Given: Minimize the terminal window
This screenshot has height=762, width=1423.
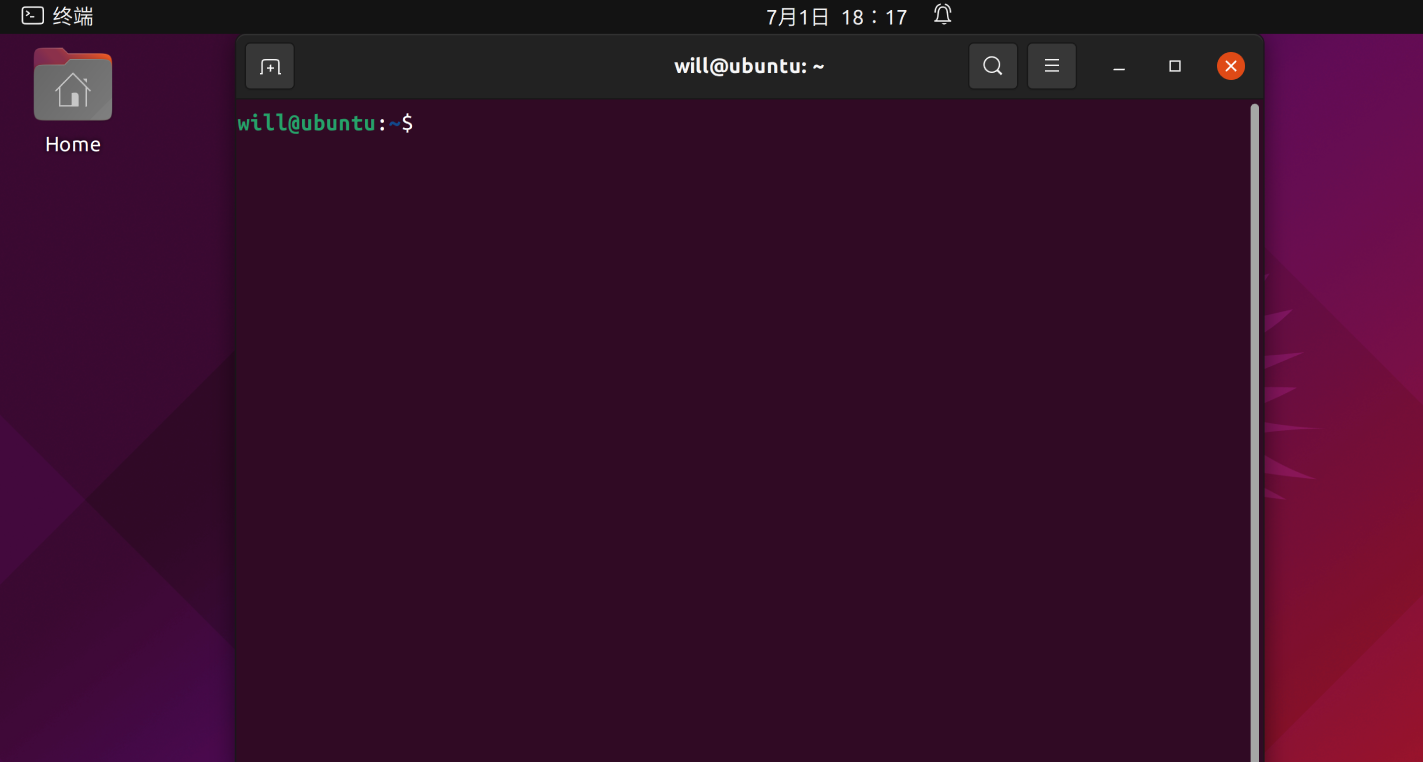Looking at the screenshot, I should coord(1119,67).
